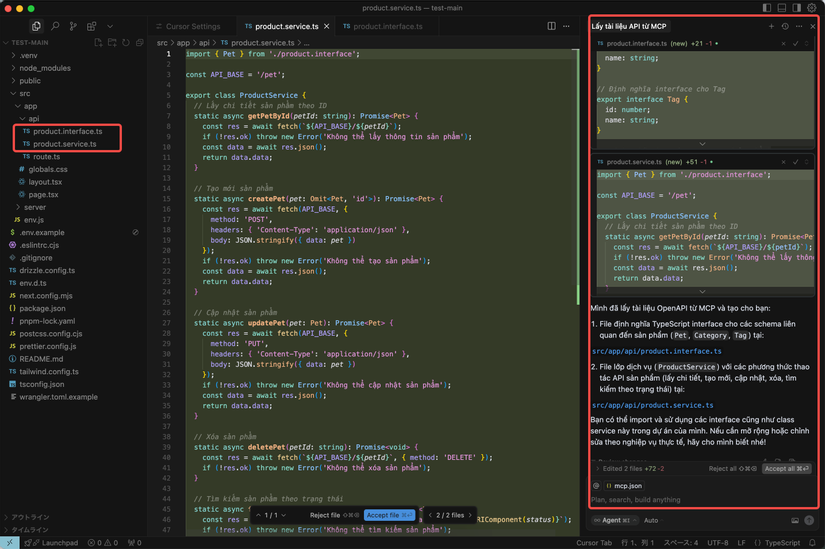The image size is (825, 549).
Task: Start a new chat with plus icon
Action: [771, 26]
